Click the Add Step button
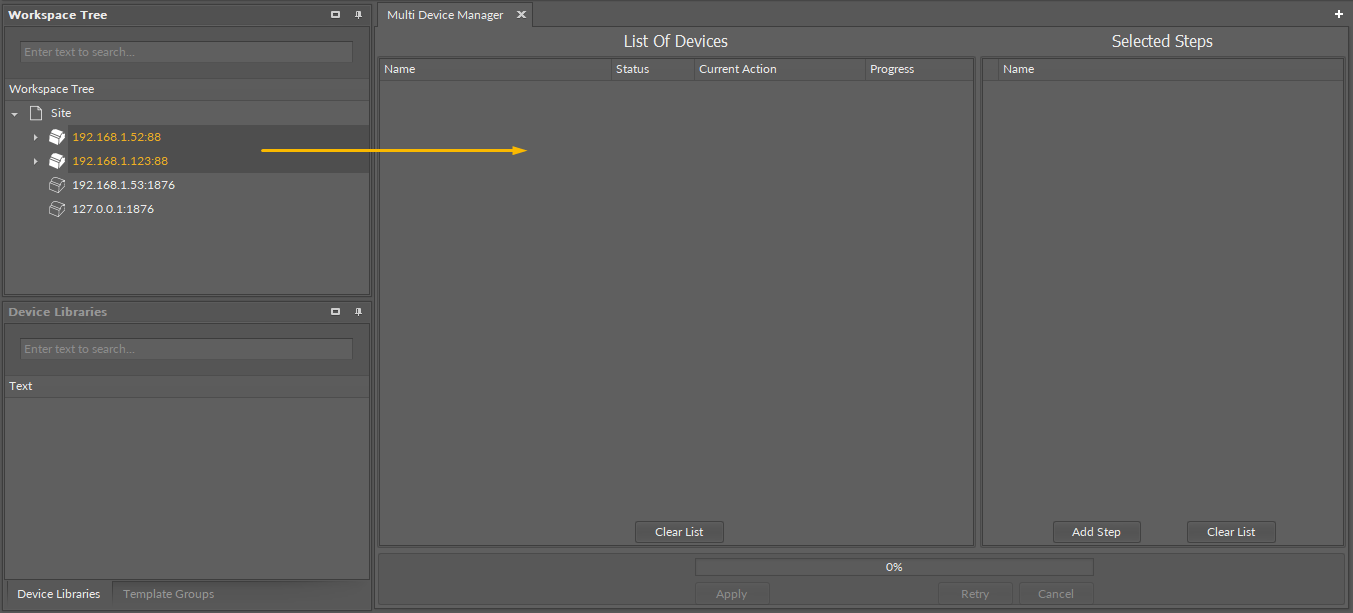 pyautogui.click(x=1096, y=531)
